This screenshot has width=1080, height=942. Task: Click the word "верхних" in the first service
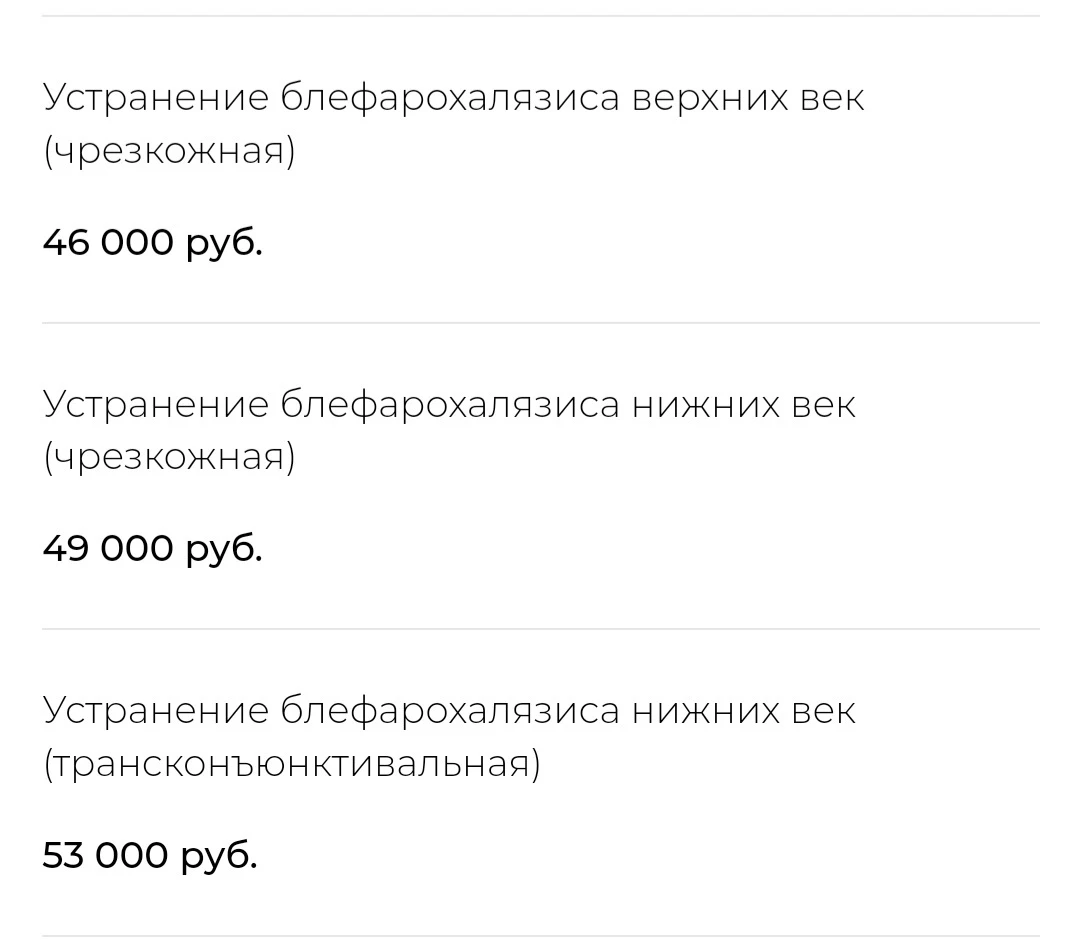coord(711,98)
